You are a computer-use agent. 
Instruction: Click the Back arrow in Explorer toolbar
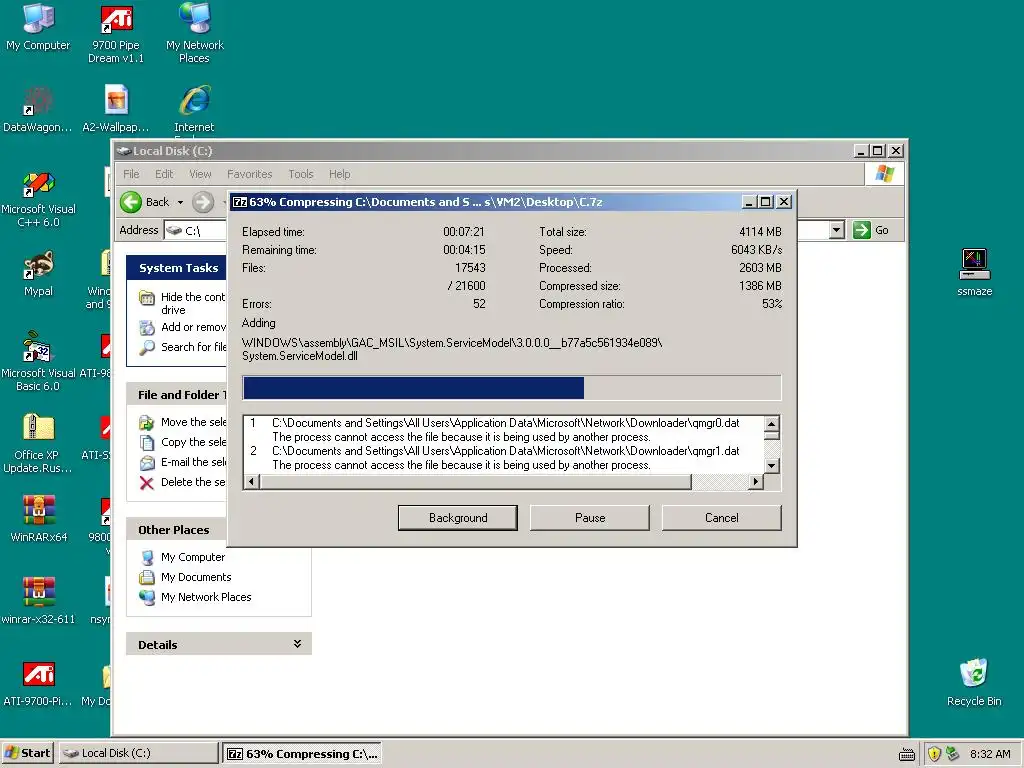(131, 202)
